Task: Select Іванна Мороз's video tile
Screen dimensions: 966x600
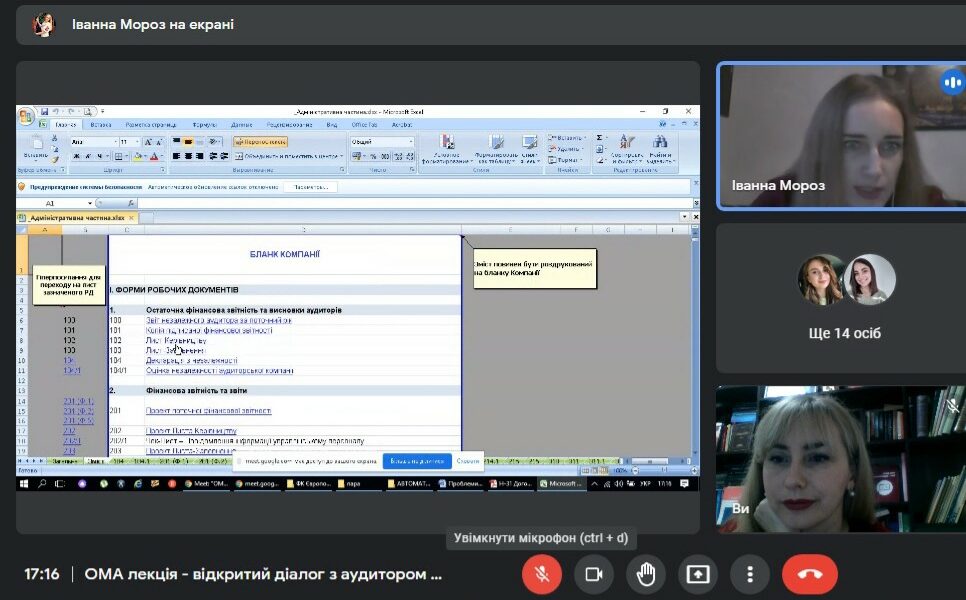Action: [x=842, y=136]
